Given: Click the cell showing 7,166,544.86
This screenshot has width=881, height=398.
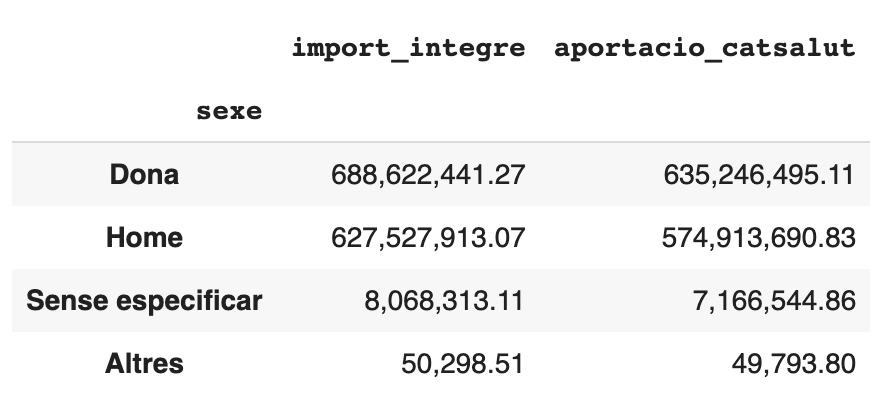Looking at the screenshot, I should [x=774, y=300].
